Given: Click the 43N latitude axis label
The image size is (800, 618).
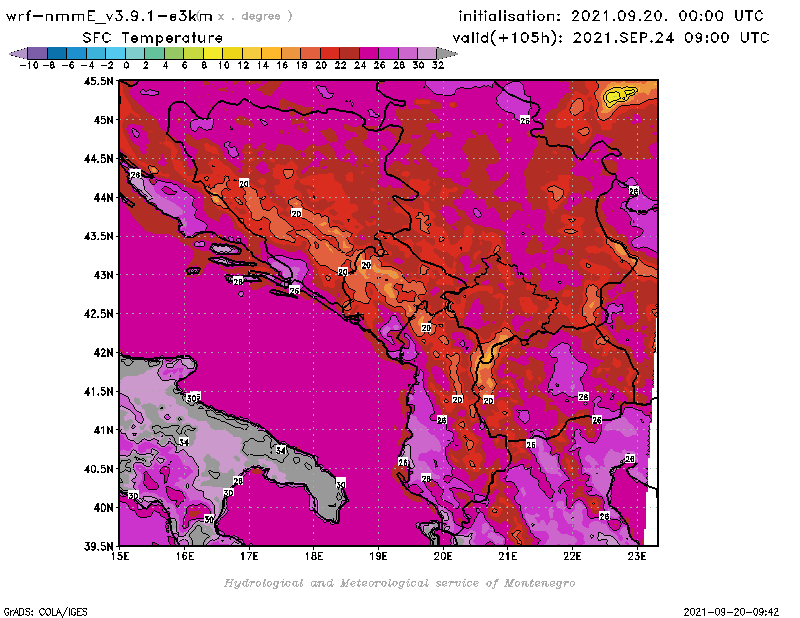Looking at the screenshot, I should click(x=103, y=275).
